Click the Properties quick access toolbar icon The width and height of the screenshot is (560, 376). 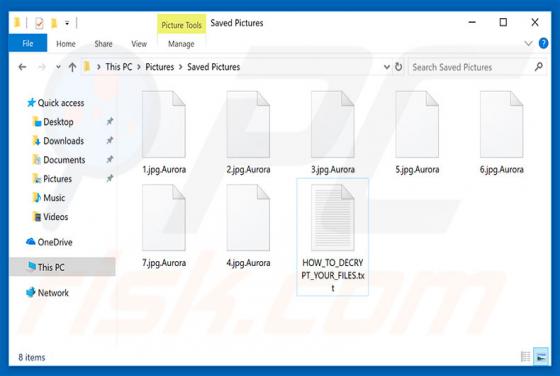tap(39, 24)
